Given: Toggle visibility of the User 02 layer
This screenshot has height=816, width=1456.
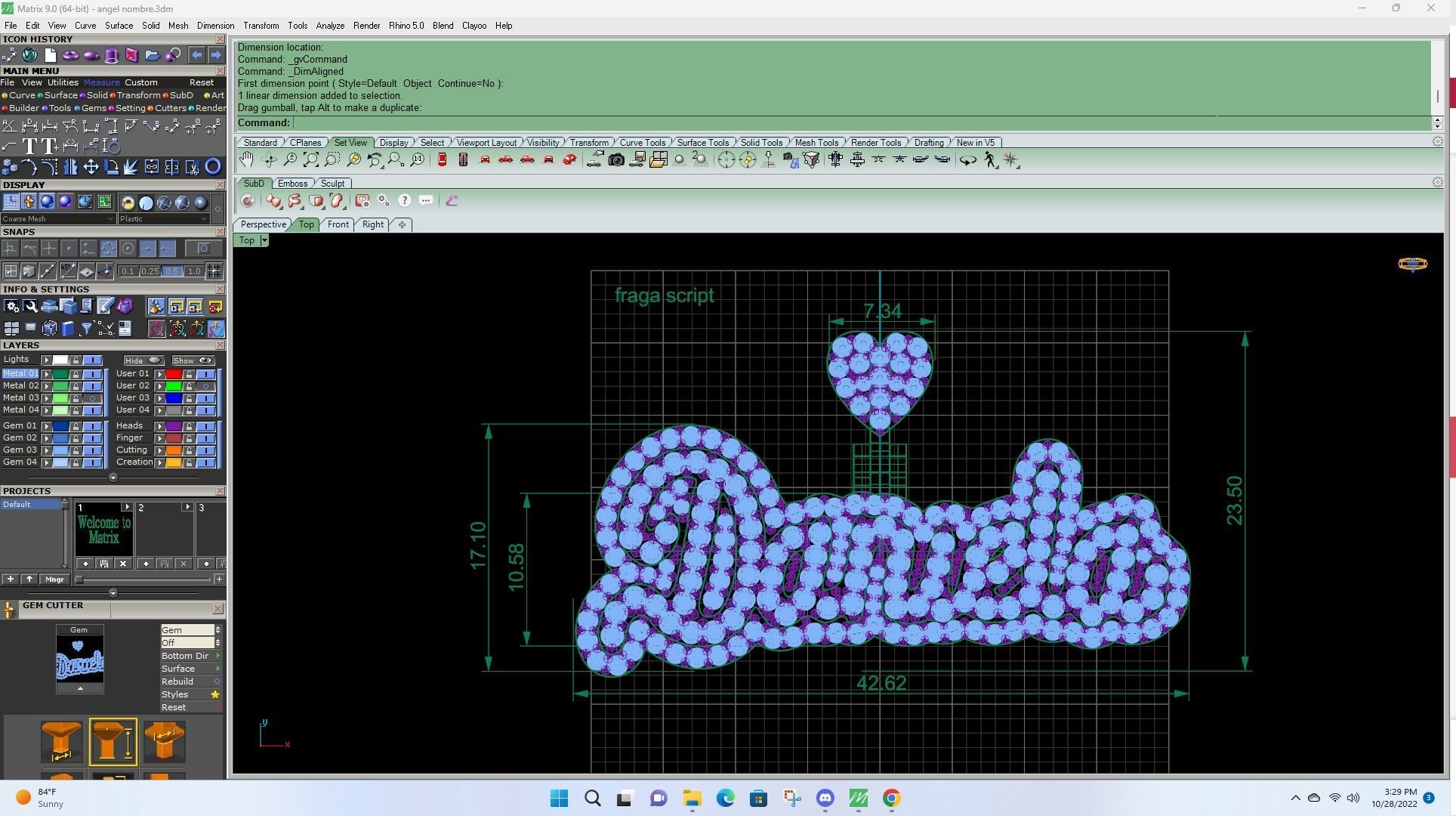Looking at the screenshot, I should 205,386.
